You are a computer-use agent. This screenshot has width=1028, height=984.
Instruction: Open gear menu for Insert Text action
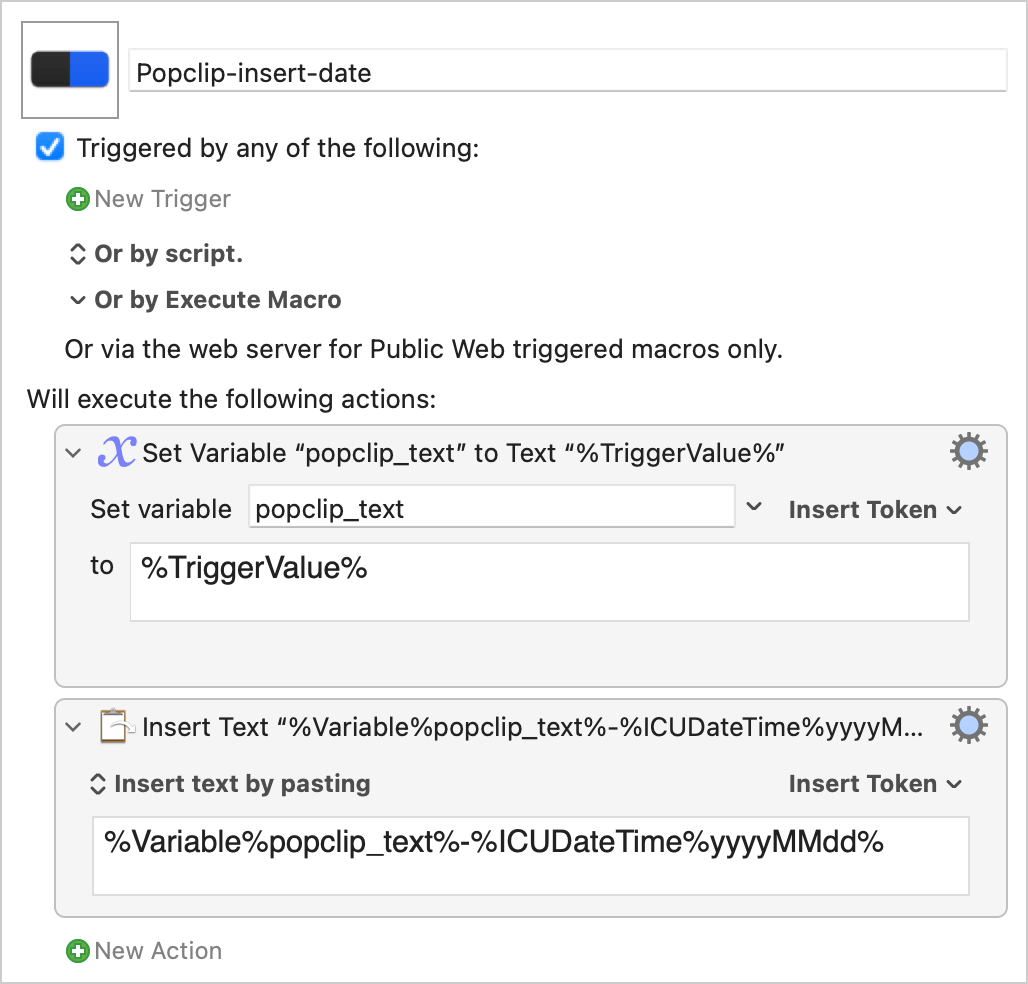pos(968,726)
